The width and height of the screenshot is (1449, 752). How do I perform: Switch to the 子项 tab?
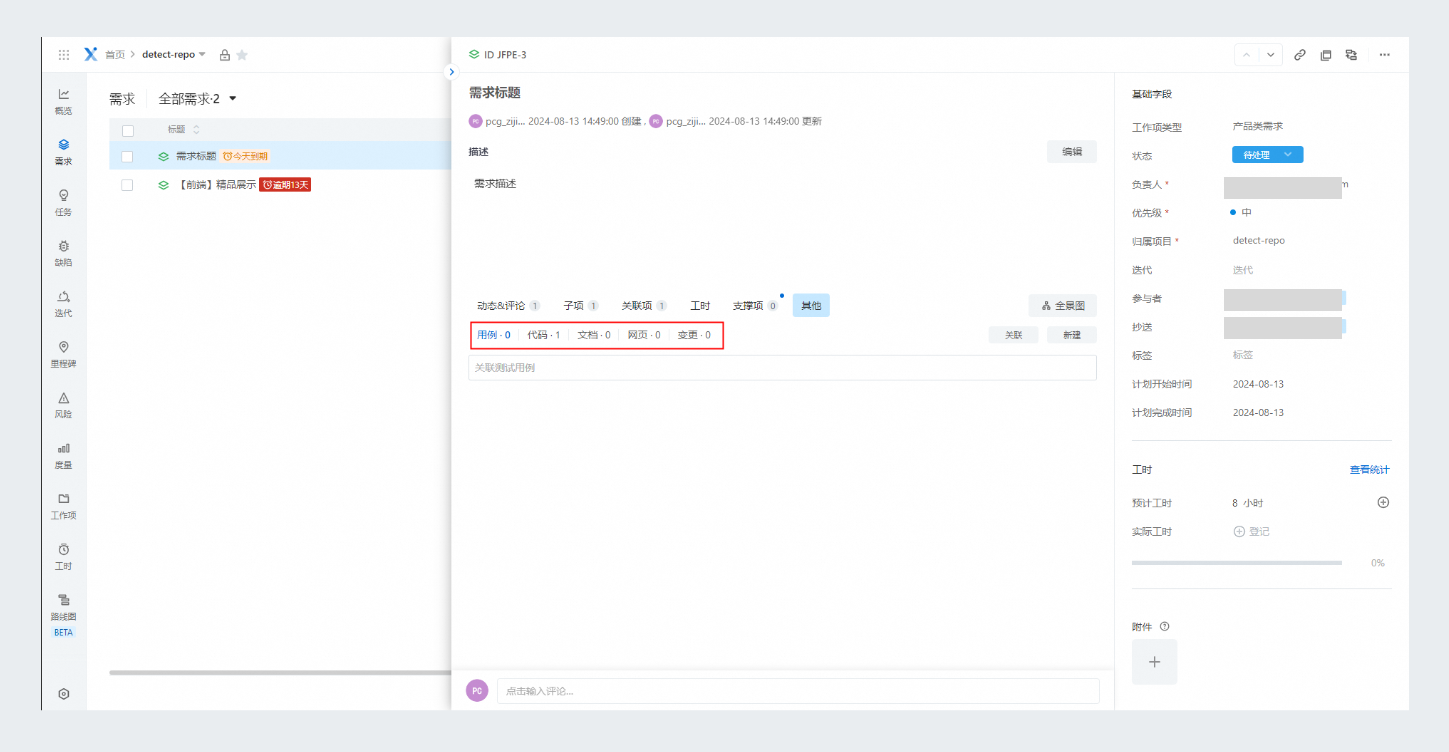580,306
